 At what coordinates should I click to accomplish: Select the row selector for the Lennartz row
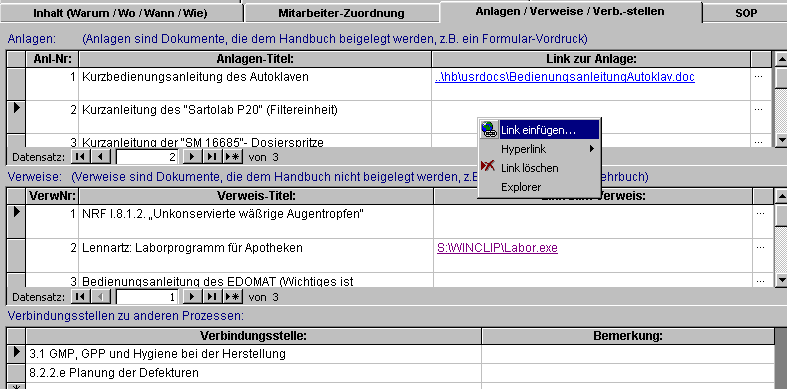[16, 255]
